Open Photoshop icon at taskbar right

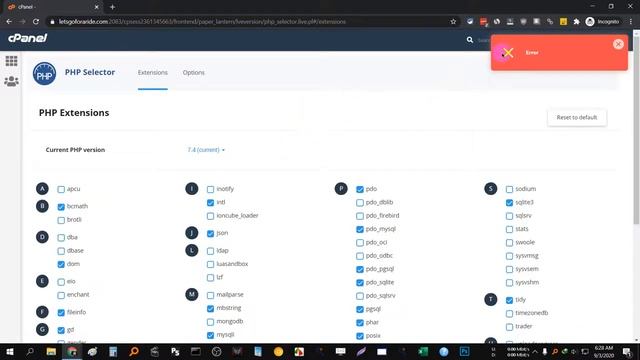(464, 351)
